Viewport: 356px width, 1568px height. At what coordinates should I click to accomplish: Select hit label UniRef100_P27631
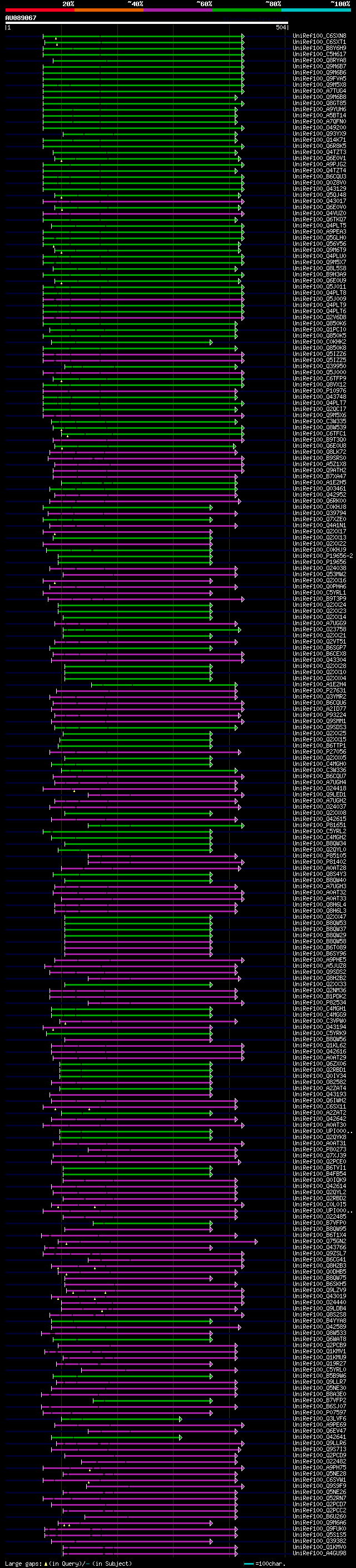coord(319,691)
